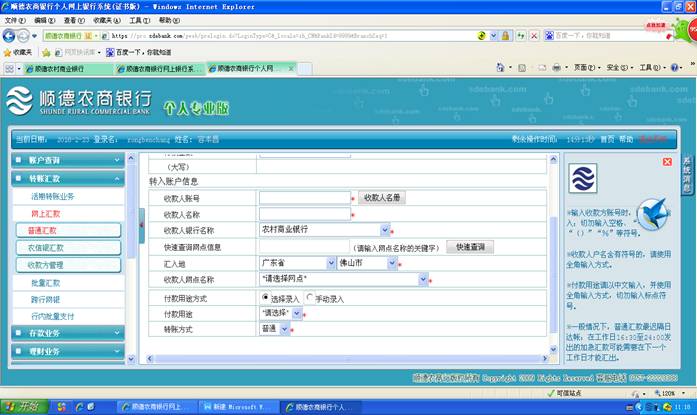The image size is (697, 415).
Task: Select the 手动录入 radio button
Action: coord(310,298)
